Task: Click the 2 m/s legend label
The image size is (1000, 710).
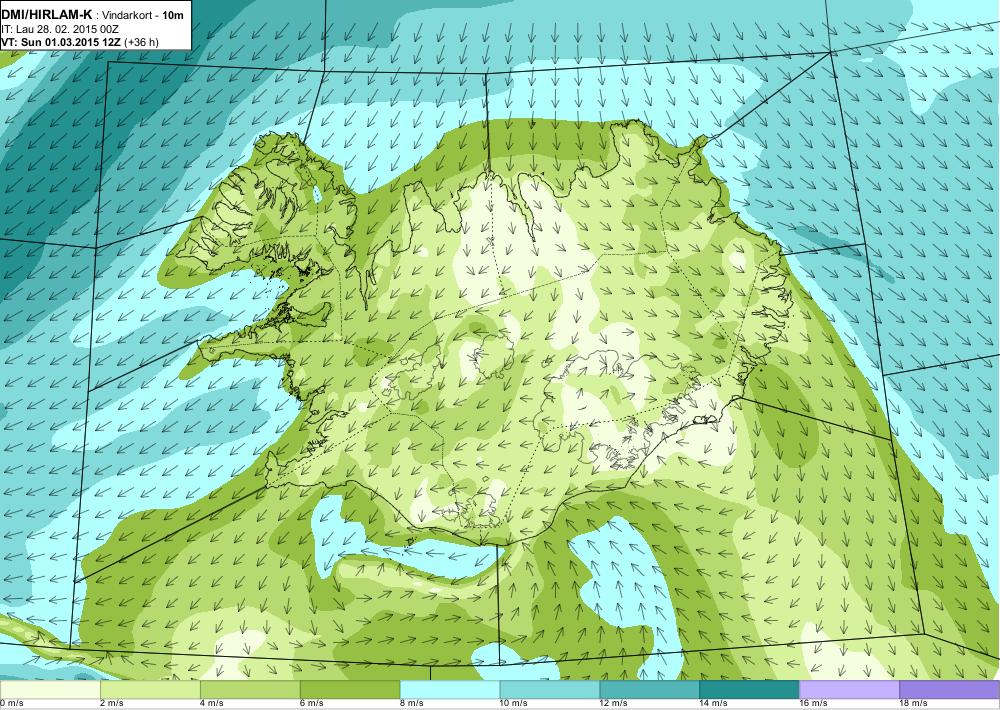Action: [x=112, y=704]
